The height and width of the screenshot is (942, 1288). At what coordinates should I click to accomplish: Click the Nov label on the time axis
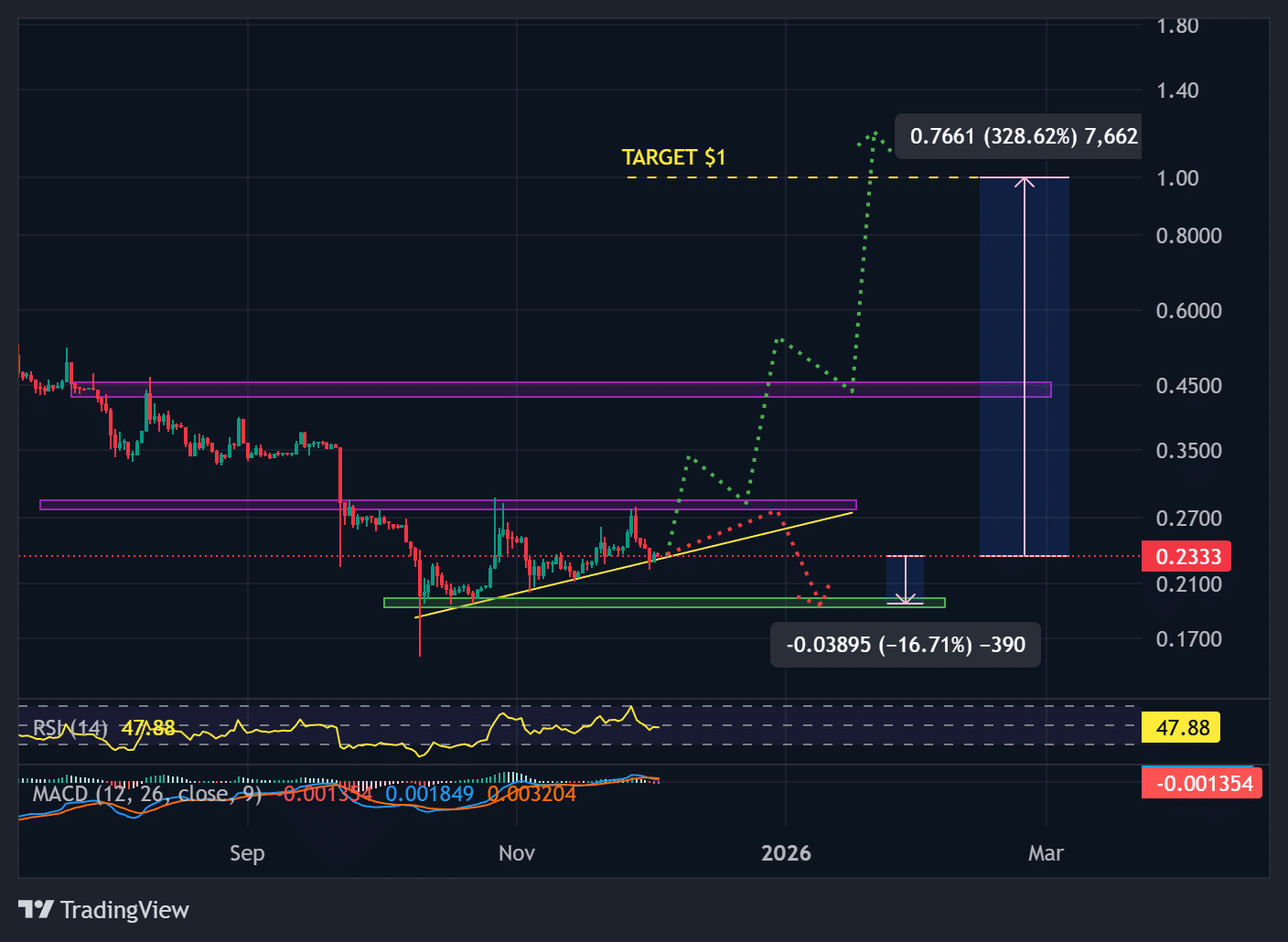(516, 853)
